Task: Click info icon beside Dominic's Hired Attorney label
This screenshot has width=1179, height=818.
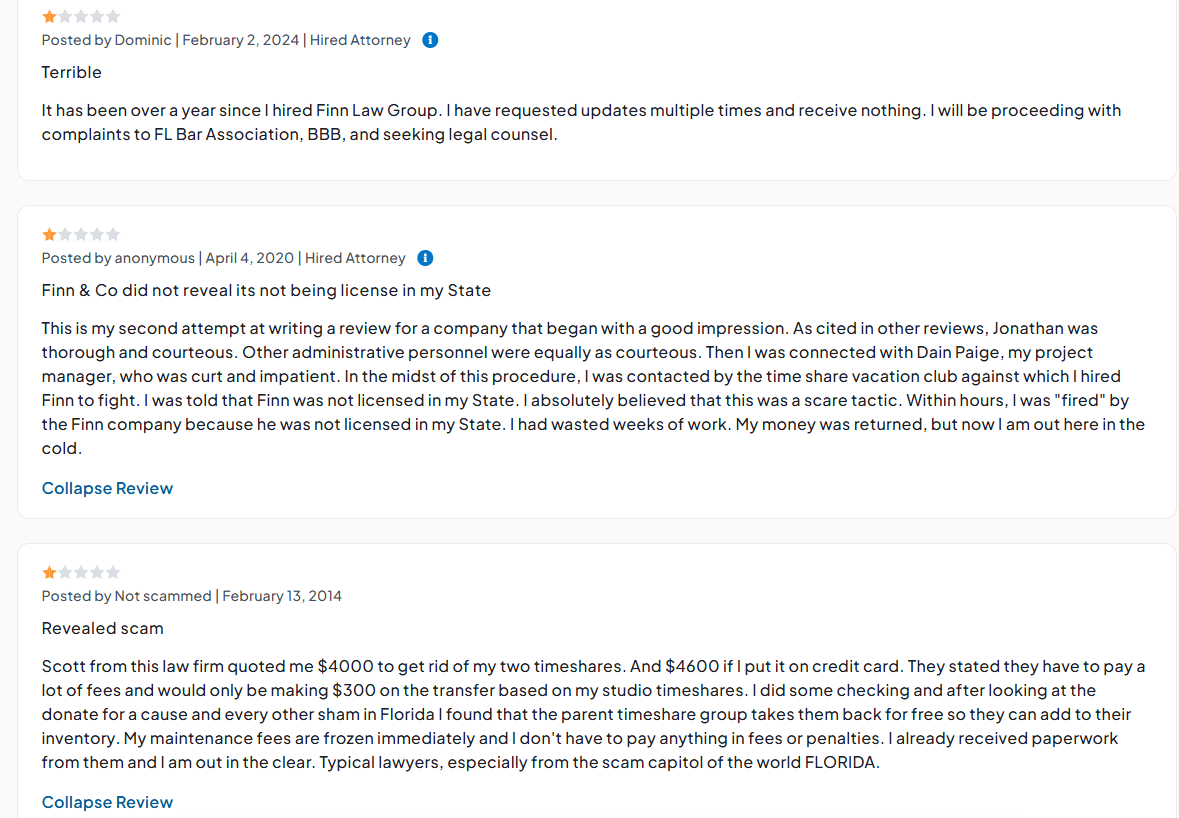Action: [x=430, y=40]
